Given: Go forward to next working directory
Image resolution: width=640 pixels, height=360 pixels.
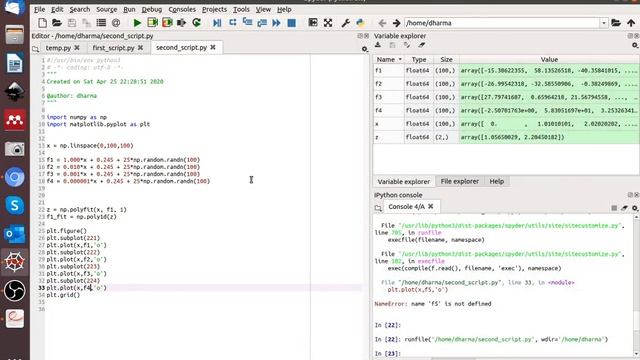Looking at the screenshot, I should click(x=396, y=23).
